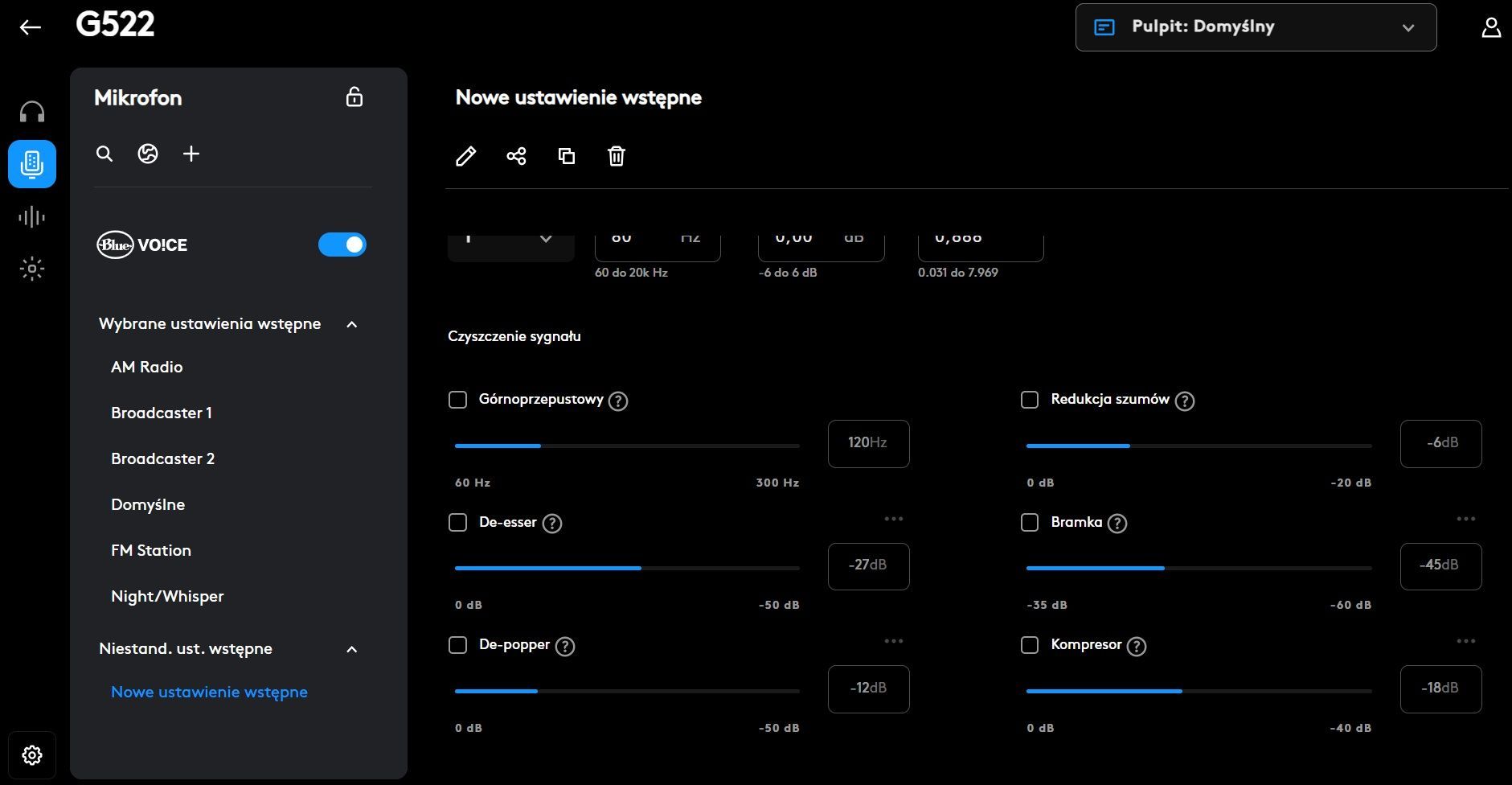Share the preset with the share icon
This screenshot has height=785, width=1512.
(x=516, y=156)
